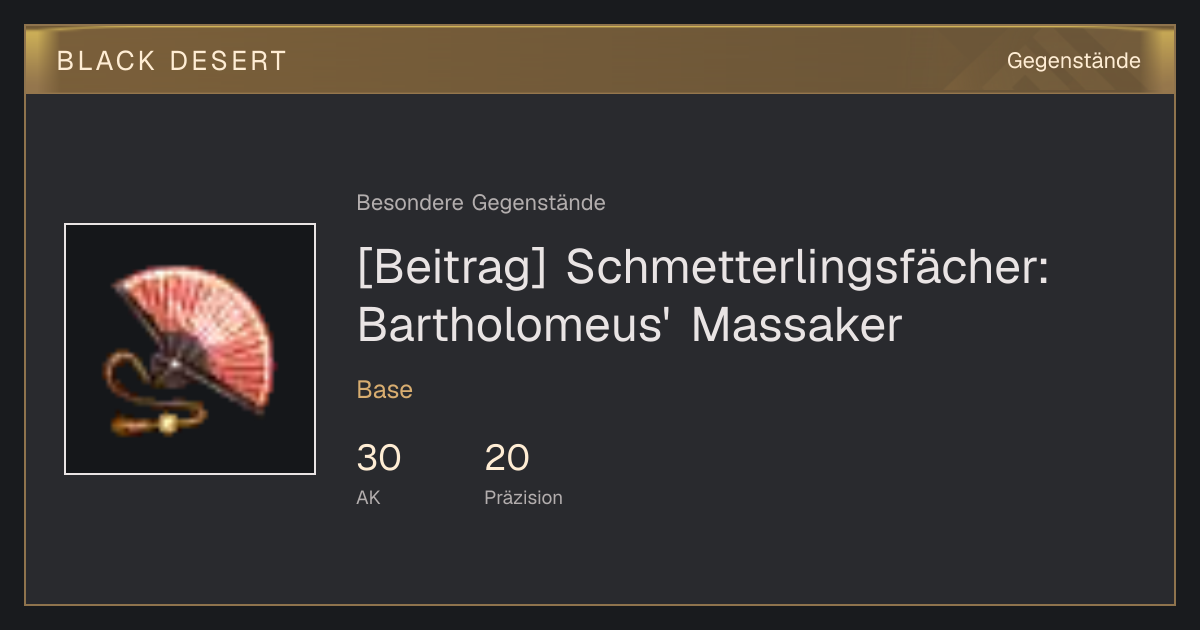Image resolution: width=1200 pixels, height=630 pixels.
Task: Click the gold header banner
Action: tap(600, 60)
